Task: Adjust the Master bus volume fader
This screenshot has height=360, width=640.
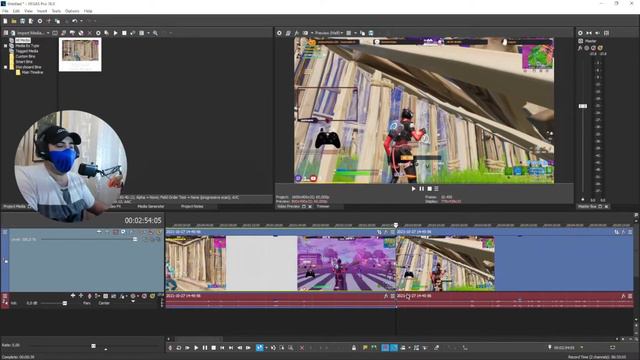Action: point(583,106)
